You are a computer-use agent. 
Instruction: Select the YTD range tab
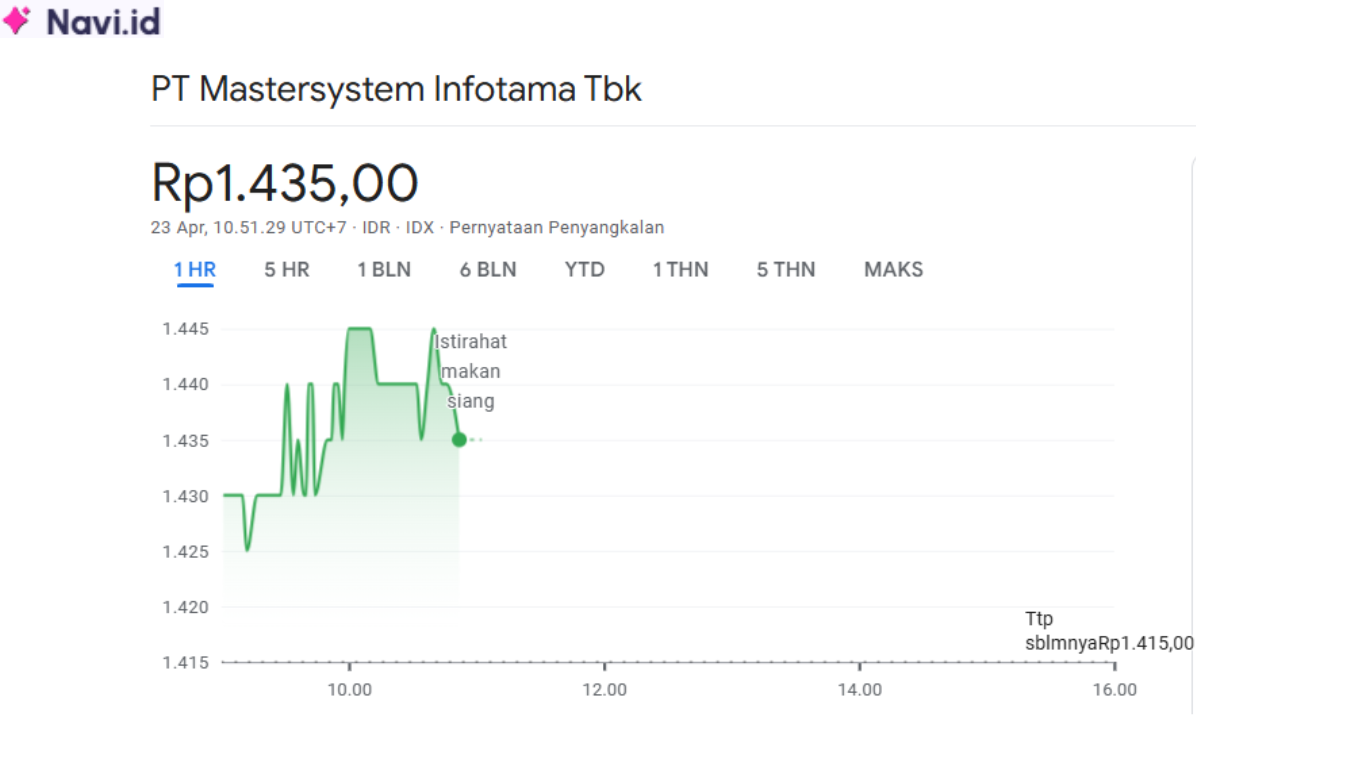pyautogui.click(x=585, y=269)
